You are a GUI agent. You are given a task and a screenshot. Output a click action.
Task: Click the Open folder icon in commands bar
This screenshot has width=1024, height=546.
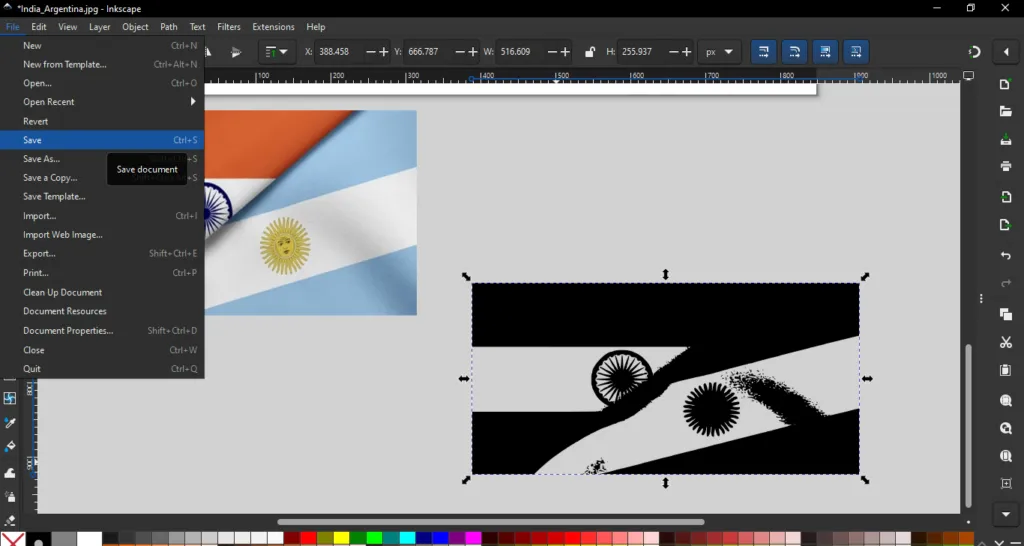1006,112
